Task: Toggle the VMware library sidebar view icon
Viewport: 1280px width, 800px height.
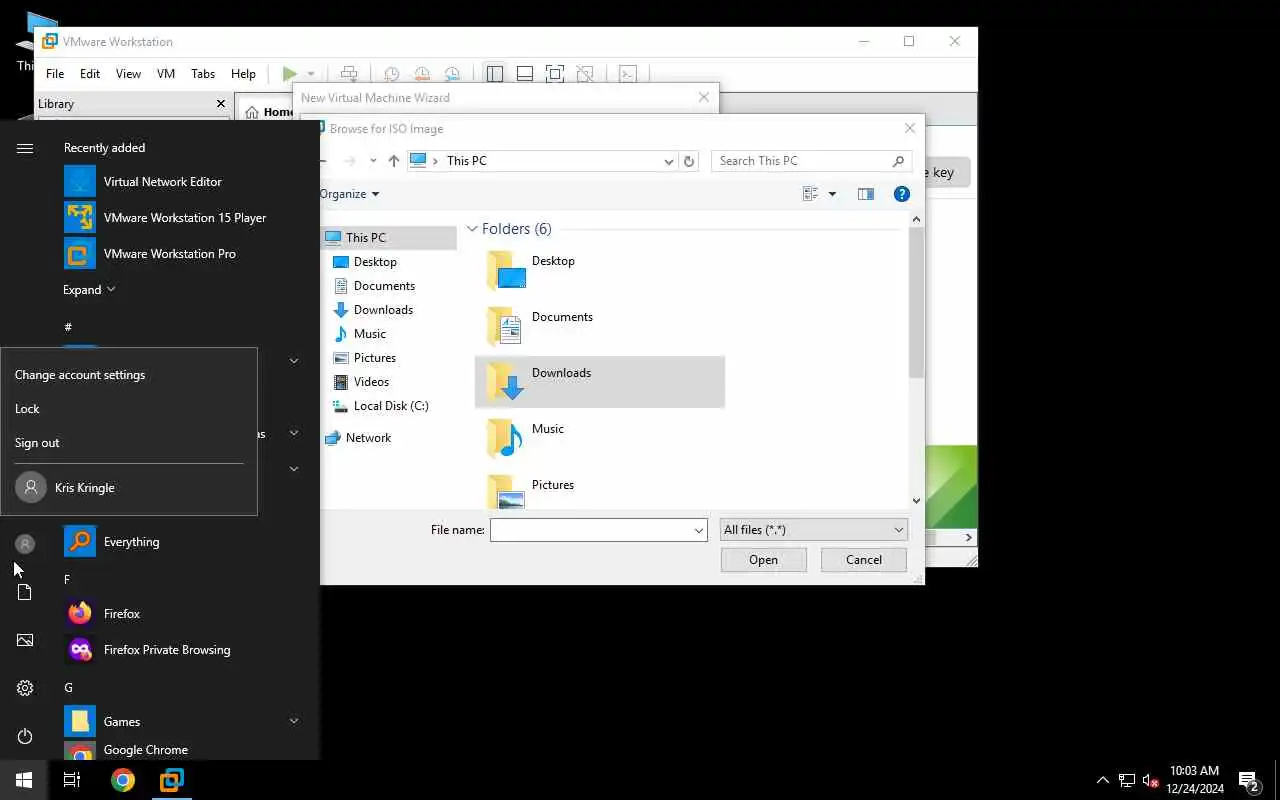Action: 494,74
